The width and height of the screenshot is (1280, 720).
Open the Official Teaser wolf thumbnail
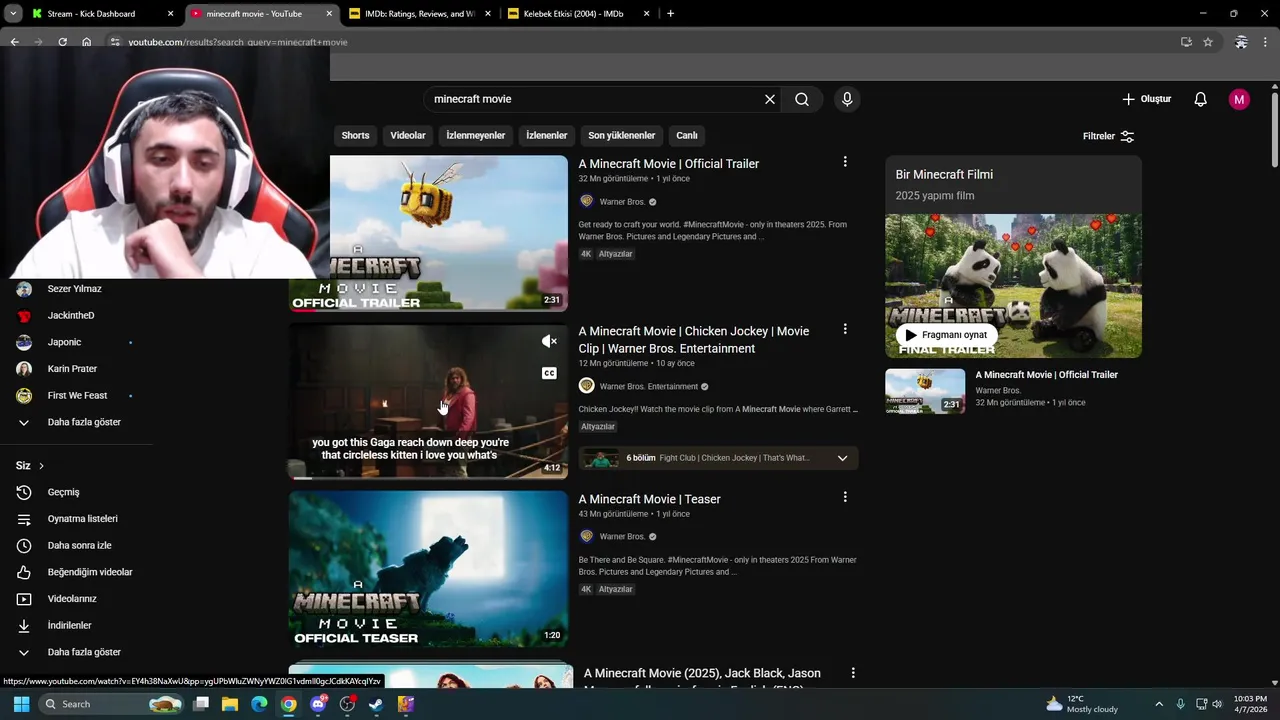click(x=428, y=569)
